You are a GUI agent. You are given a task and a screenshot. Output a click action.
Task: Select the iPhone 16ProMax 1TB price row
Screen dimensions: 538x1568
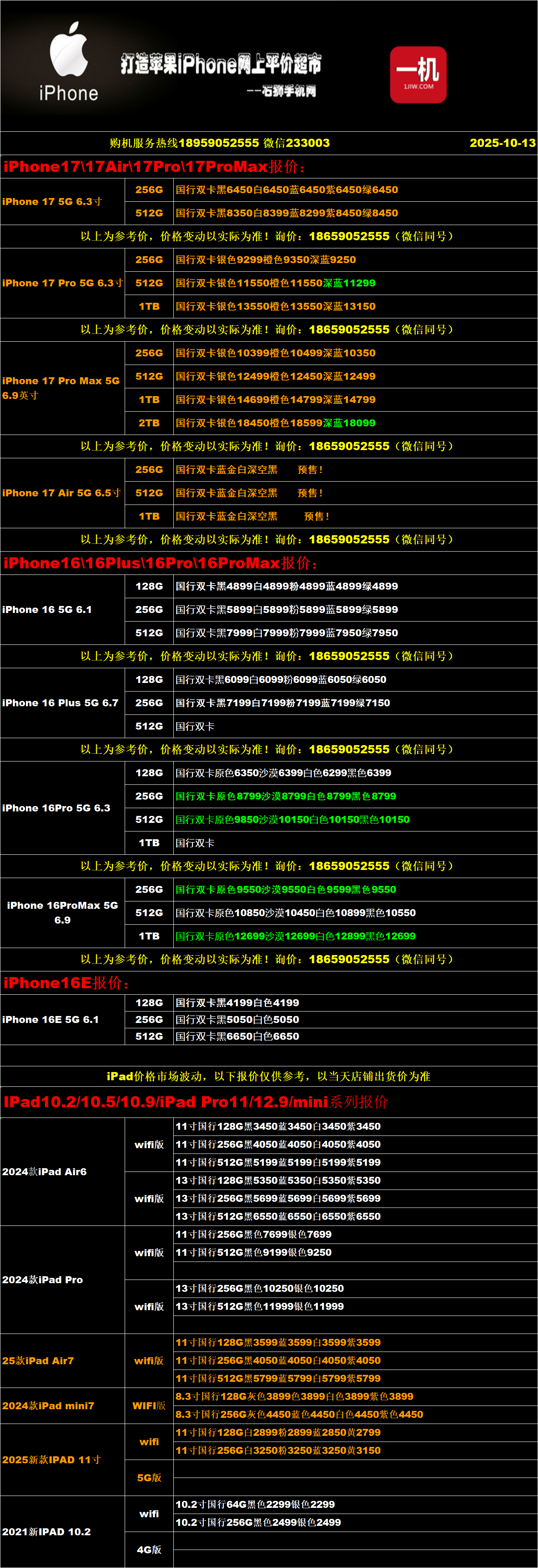(296, 936)
